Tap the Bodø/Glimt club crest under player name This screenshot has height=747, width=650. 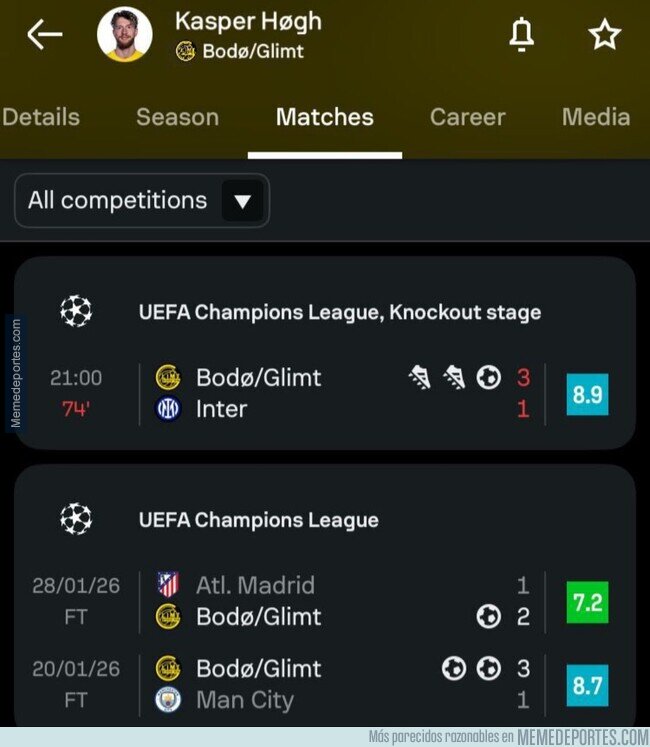click(x=185, y=52)
